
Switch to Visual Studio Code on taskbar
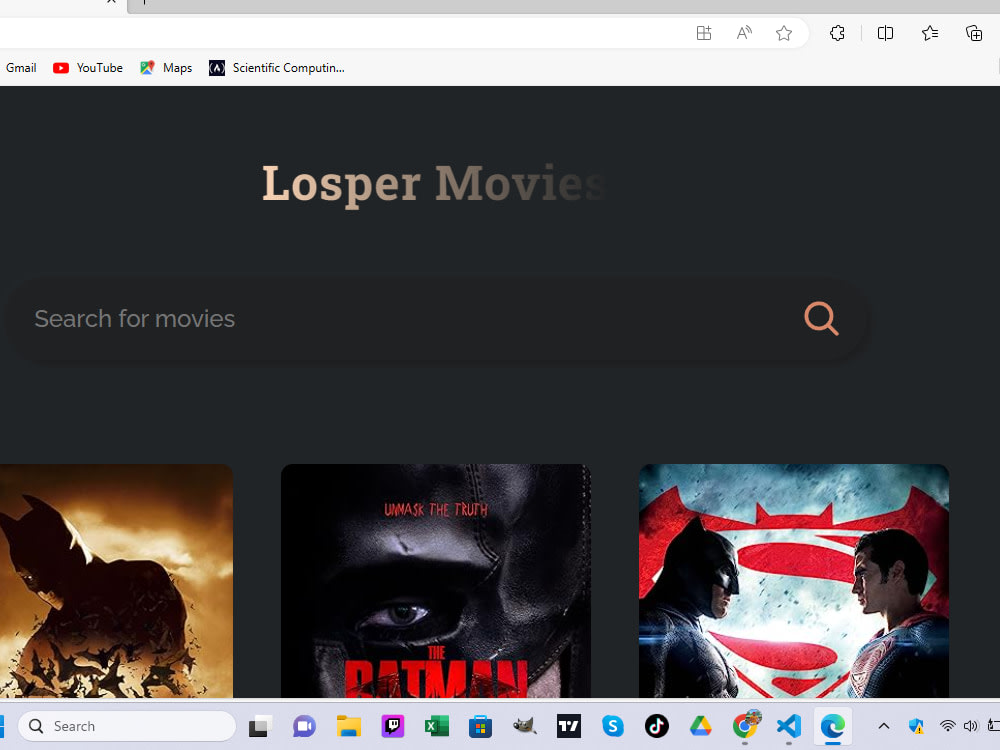point(789,726)
